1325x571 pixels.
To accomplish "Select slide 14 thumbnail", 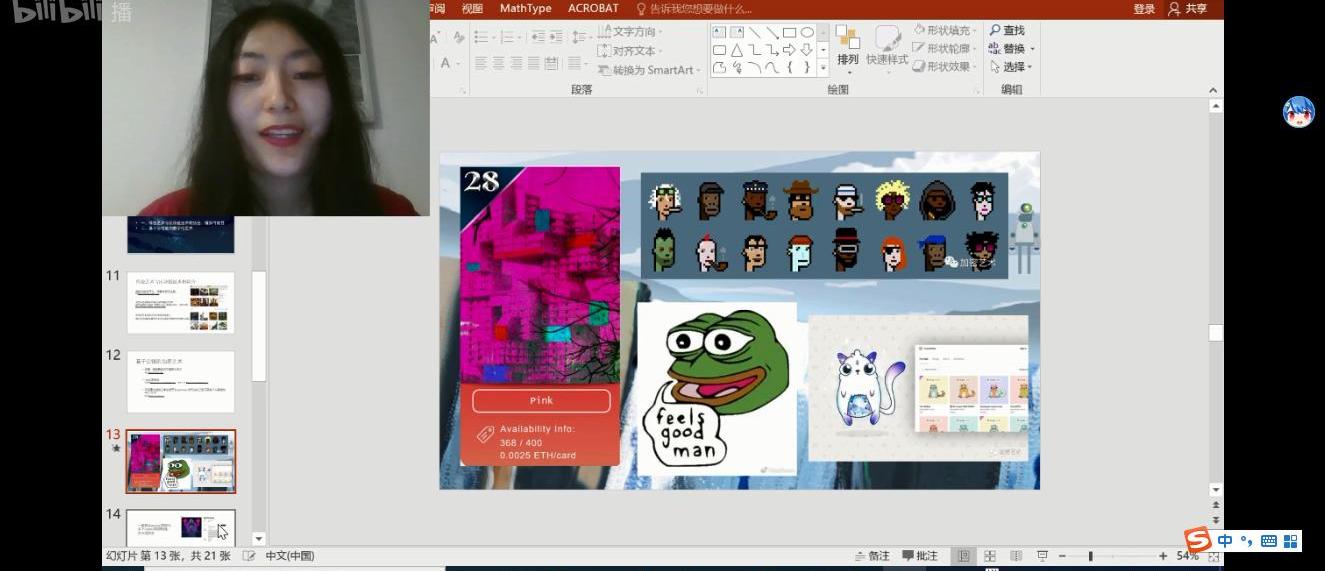I will point(181,527).
